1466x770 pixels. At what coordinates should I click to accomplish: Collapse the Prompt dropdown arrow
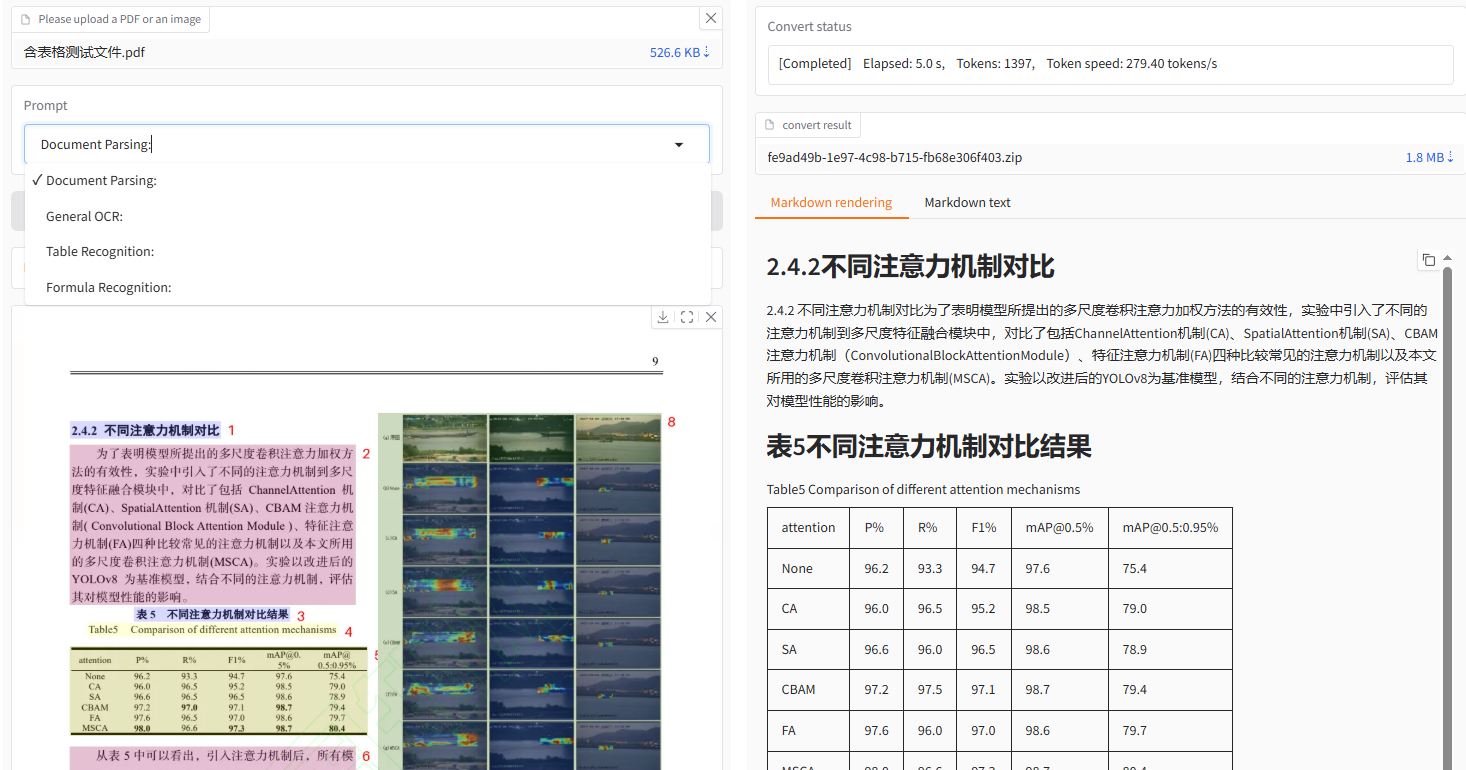click(679, 144)
